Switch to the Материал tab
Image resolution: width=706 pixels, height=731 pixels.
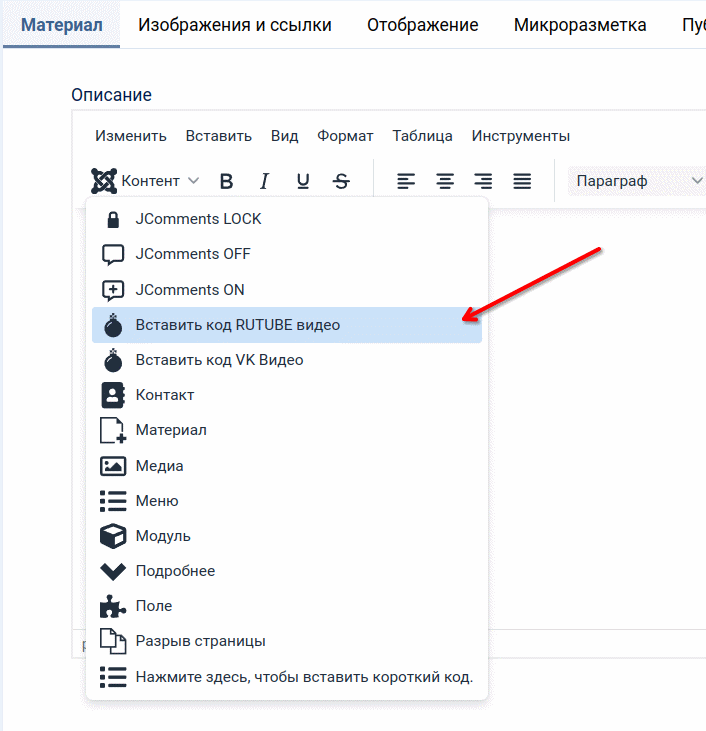pyautogui.click(x=62, y=25)
